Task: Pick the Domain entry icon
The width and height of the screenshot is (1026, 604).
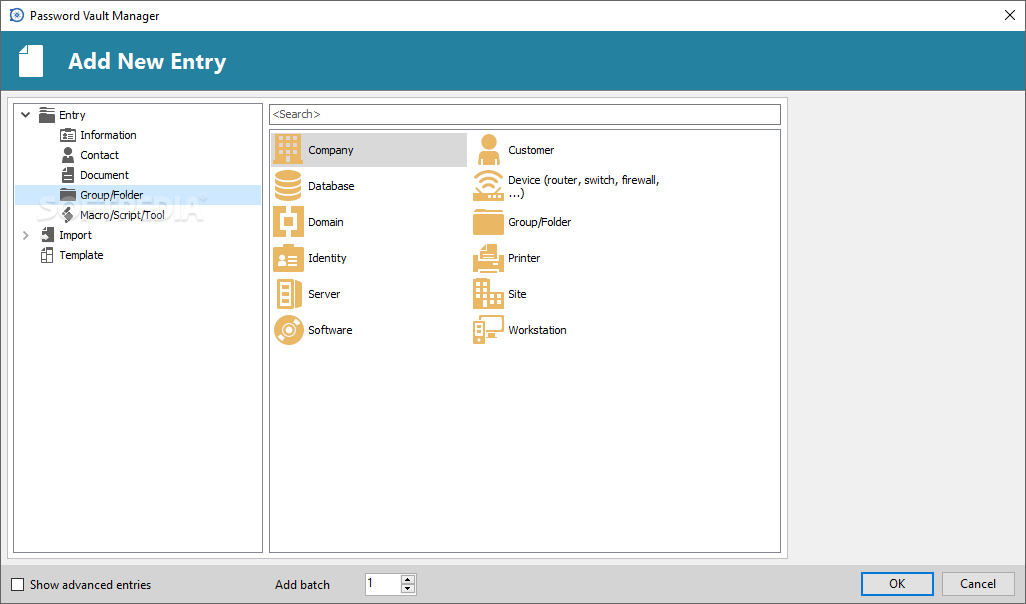Action: coord(288,222)
